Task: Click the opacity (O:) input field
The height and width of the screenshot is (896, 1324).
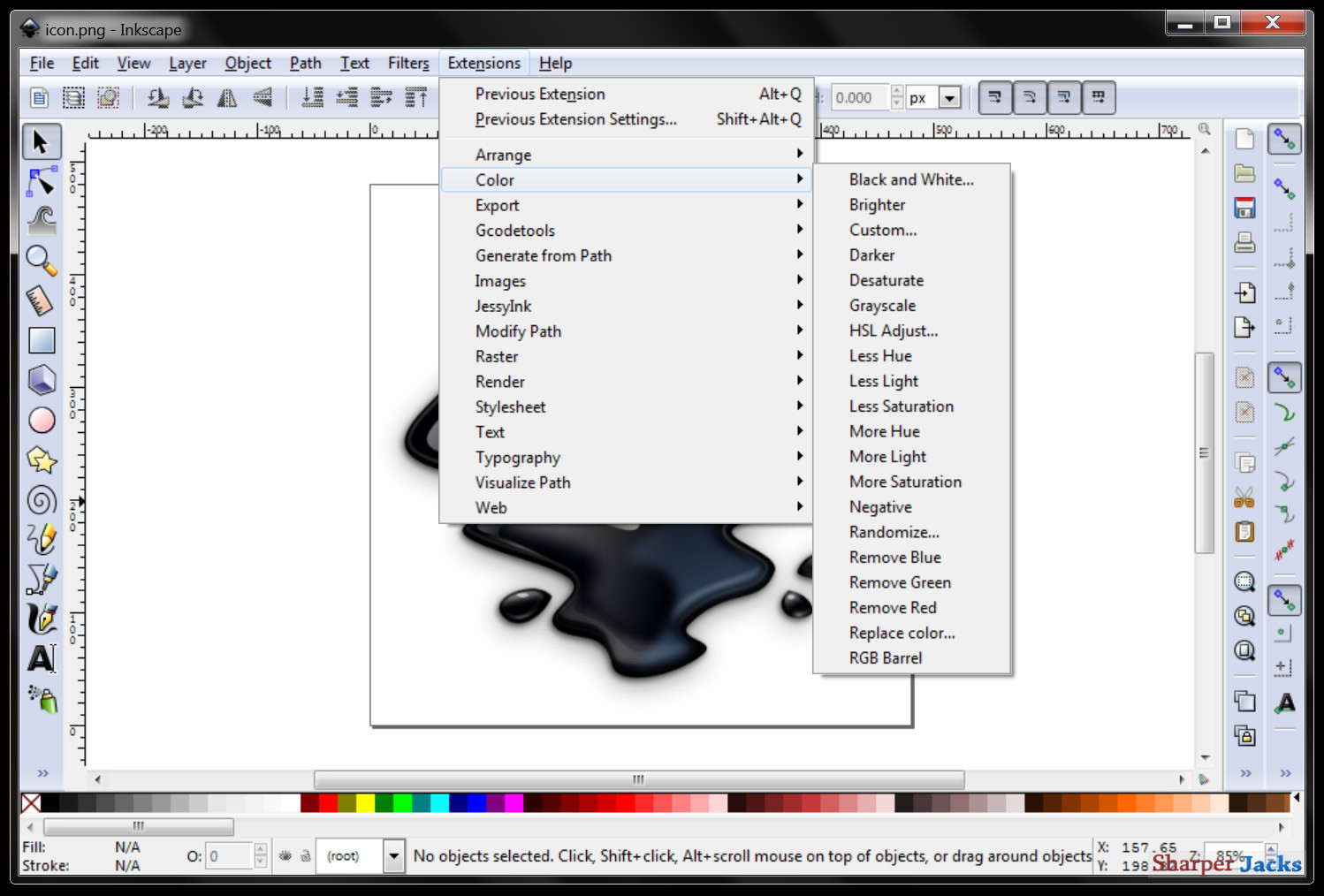Action: pos(230,855)
